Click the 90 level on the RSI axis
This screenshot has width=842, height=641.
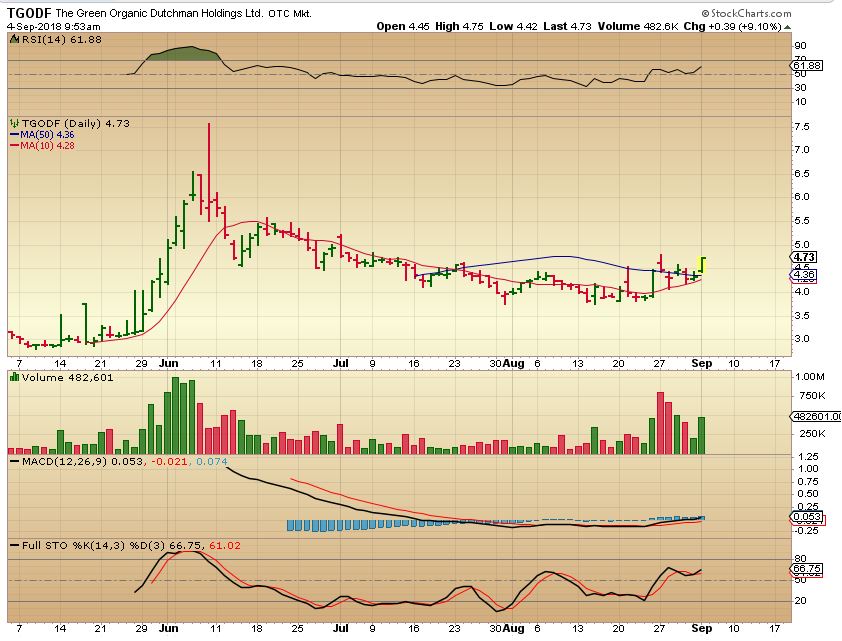(x=800, y=46)
